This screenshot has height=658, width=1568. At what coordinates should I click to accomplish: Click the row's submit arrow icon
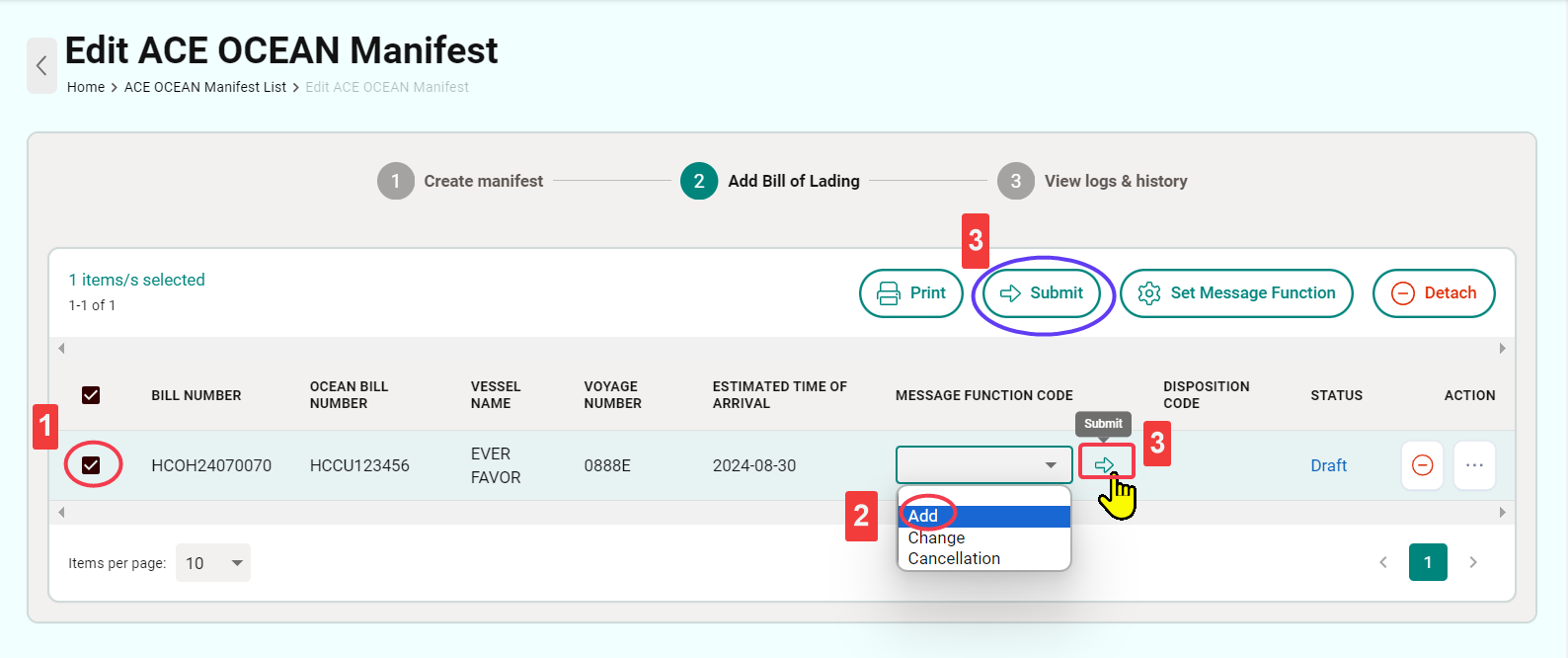pyautogui.click(x=1105, y=463)
